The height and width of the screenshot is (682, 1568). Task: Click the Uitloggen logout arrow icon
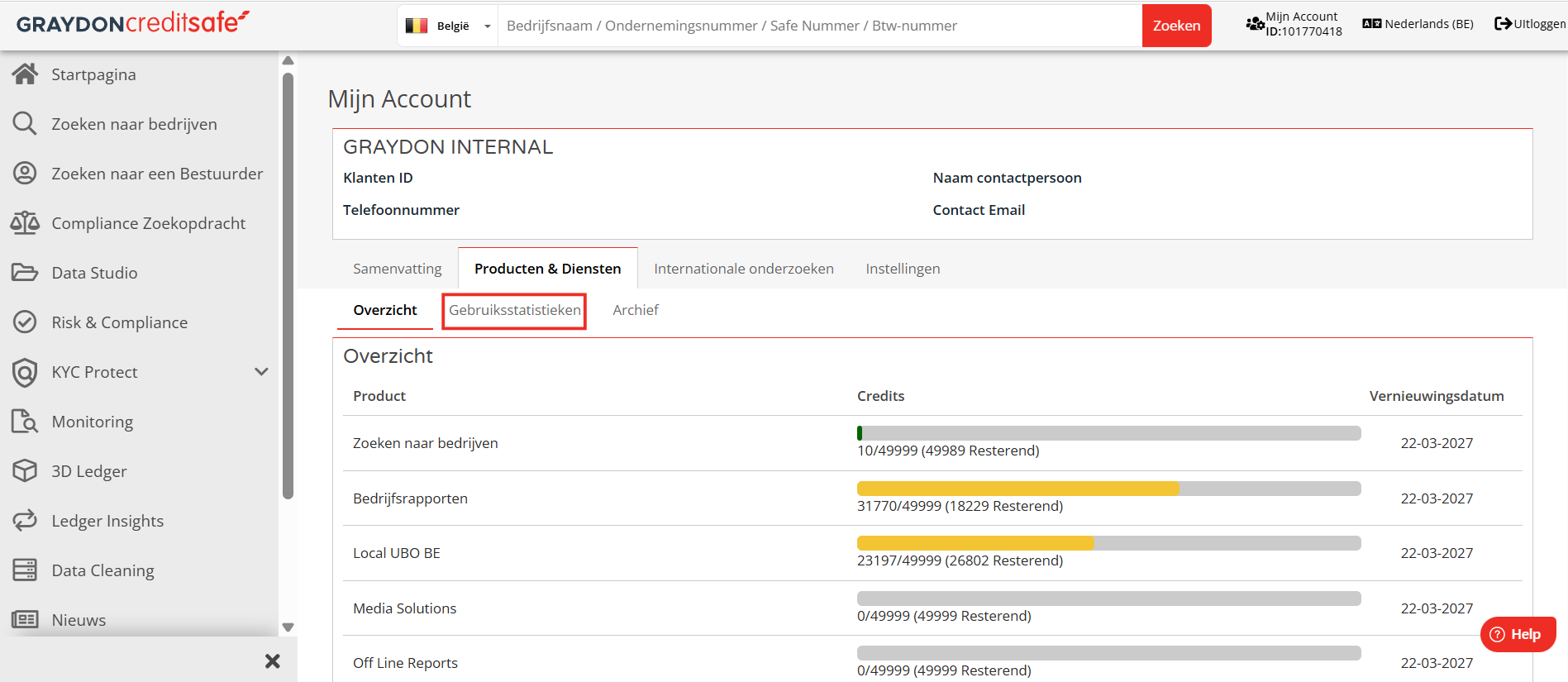click(1503, 24)
